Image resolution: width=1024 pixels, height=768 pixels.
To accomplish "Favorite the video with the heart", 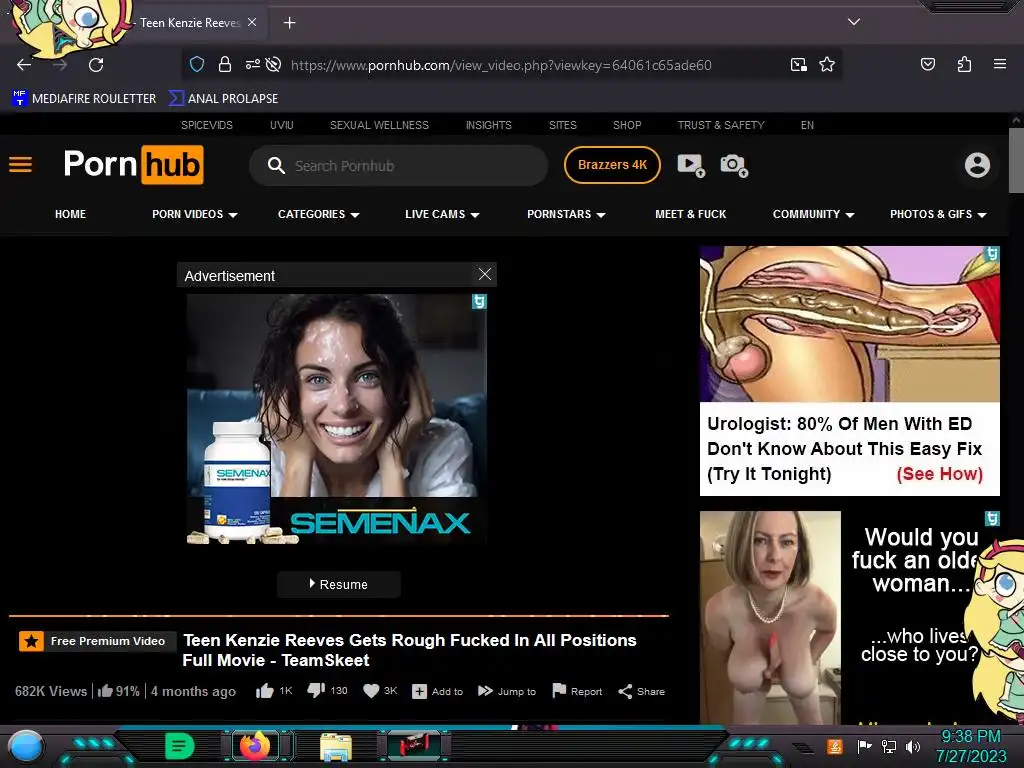I will pyautogui.click(x=380, y=691).
